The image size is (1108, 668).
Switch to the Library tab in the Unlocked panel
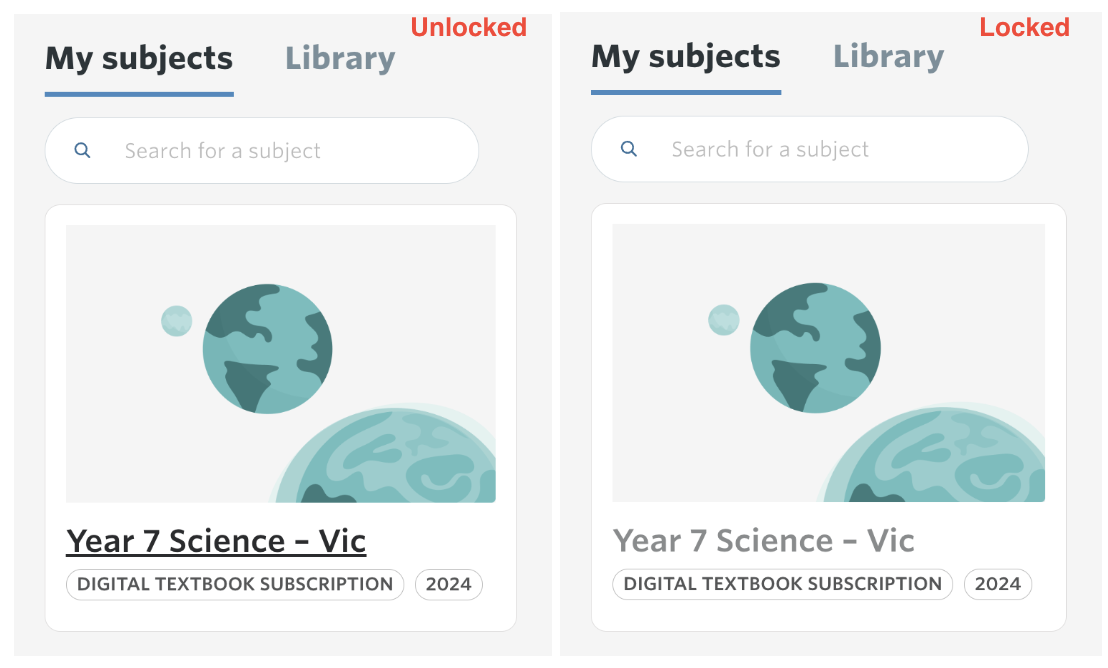click(340, 59)
